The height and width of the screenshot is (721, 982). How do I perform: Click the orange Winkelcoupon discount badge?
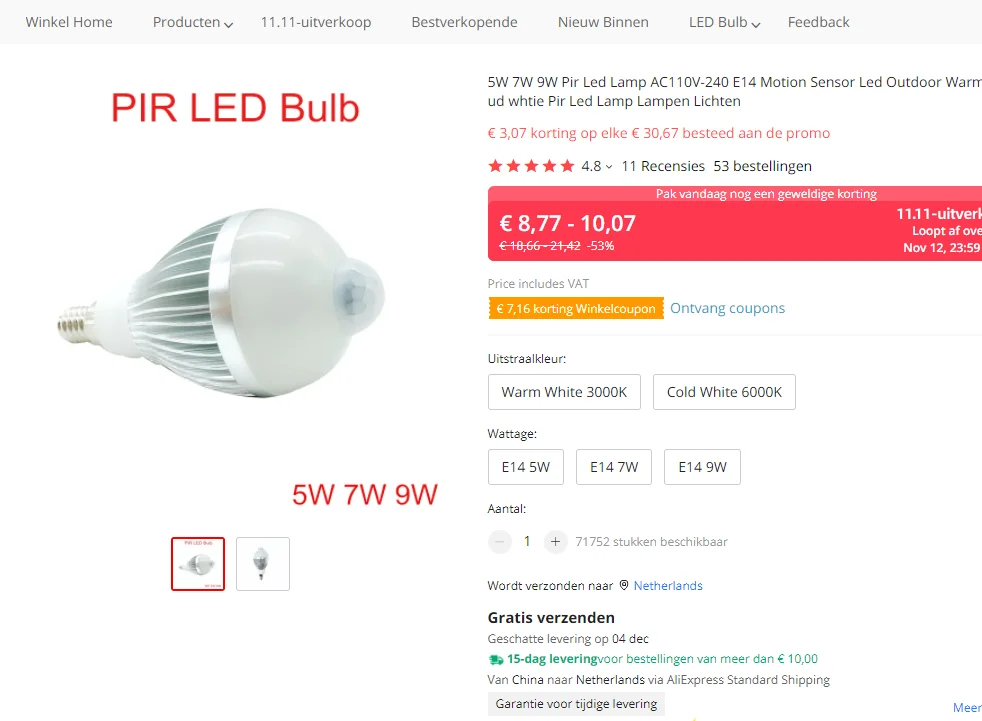point(576,308)
